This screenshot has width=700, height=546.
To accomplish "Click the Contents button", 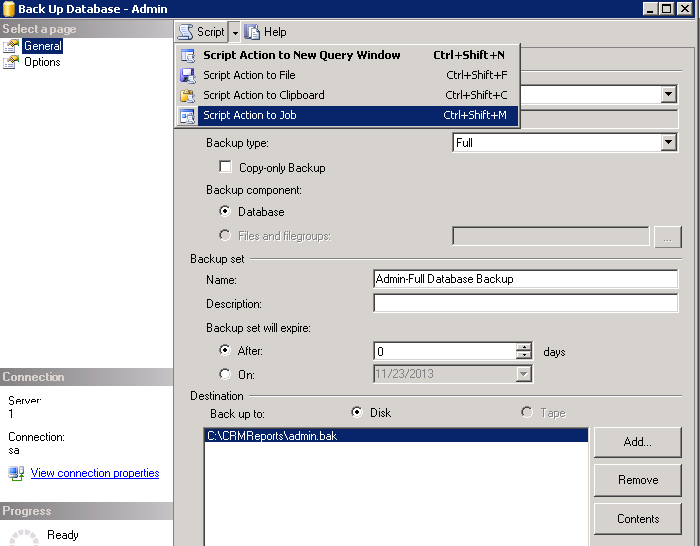I will [x=638, y=519].
